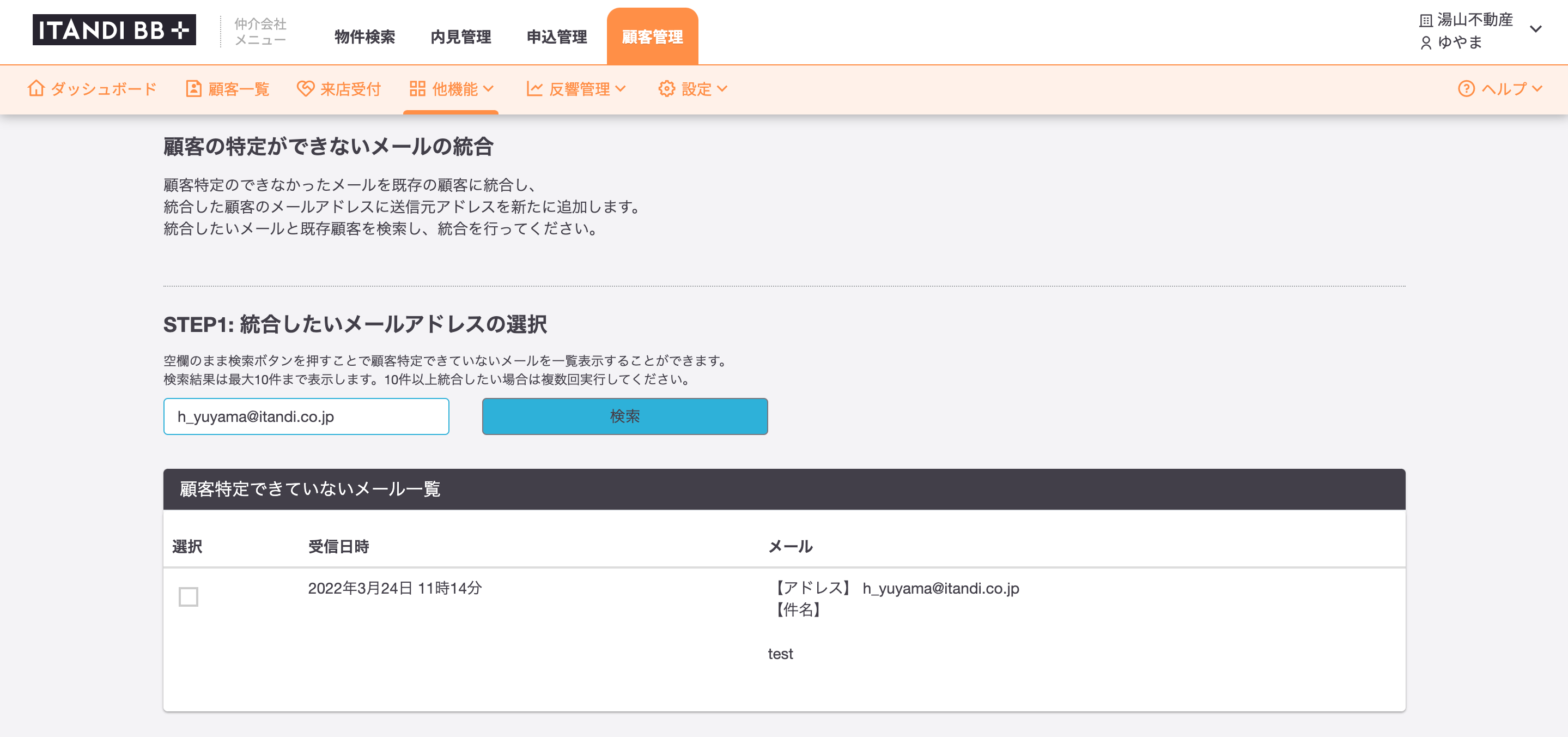Click the 【件名】 label in the mail row

point(798,609)
